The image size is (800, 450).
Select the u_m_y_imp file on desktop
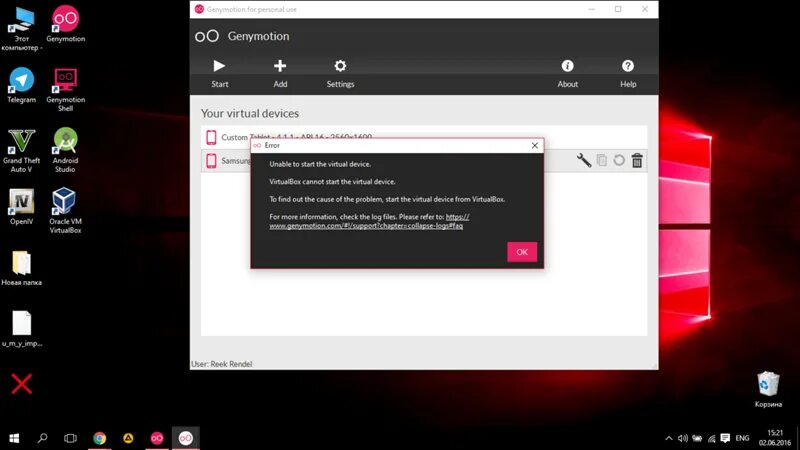21,329
